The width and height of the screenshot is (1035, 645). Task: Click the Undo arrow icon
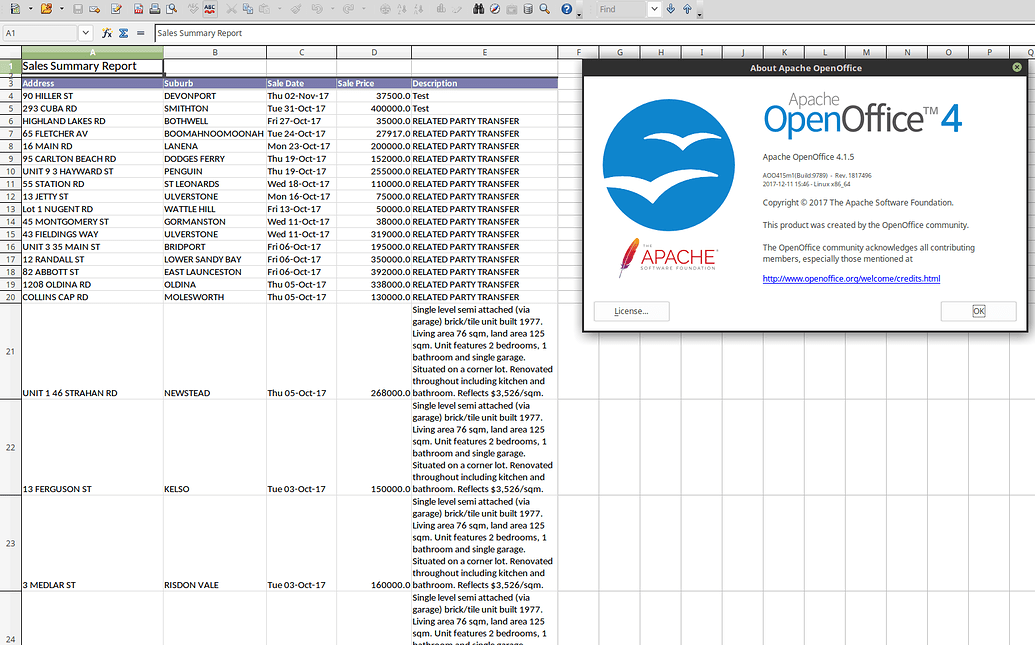point(317,9)
